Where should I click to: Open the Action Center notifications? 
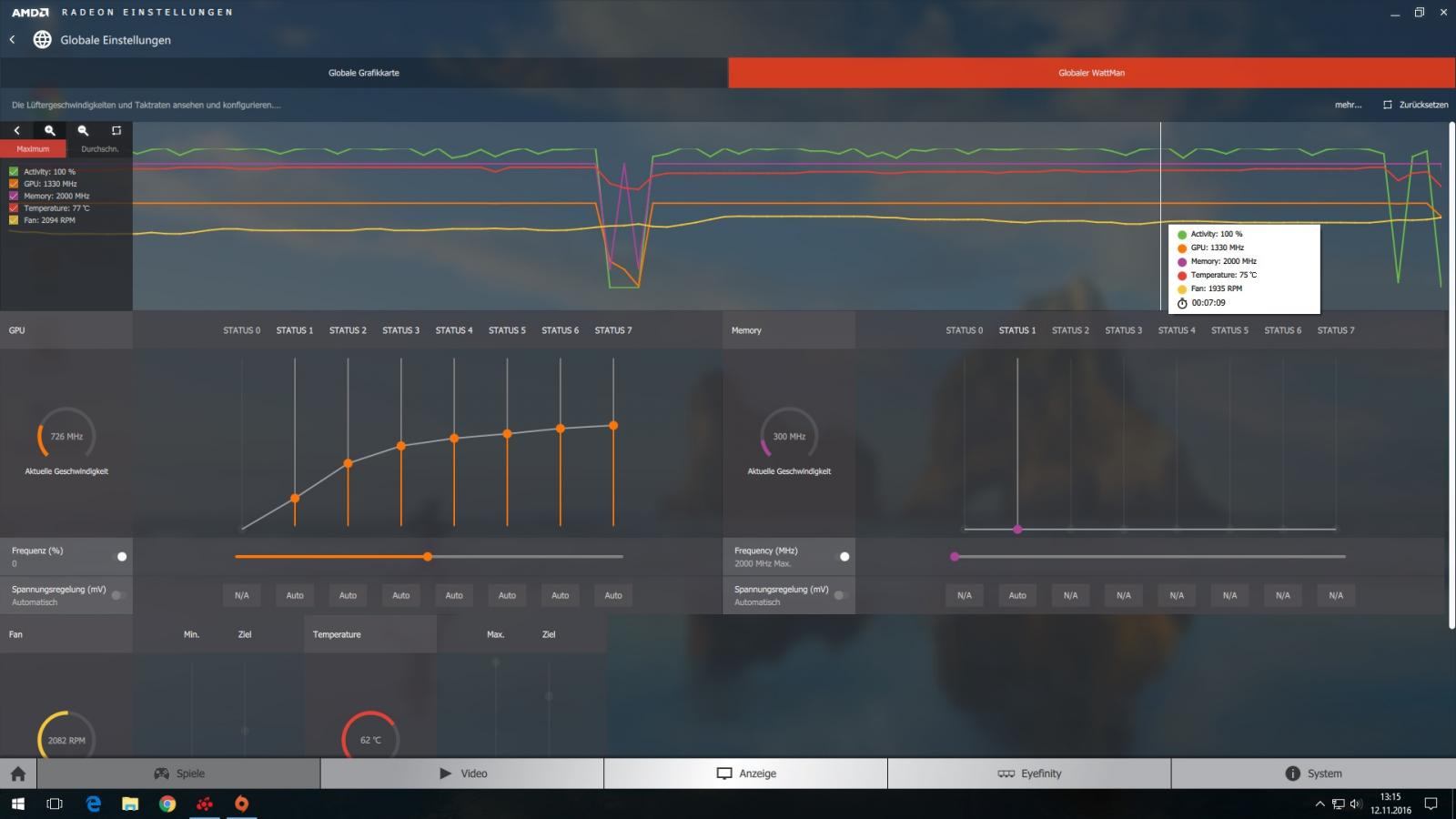(1431, 804)
